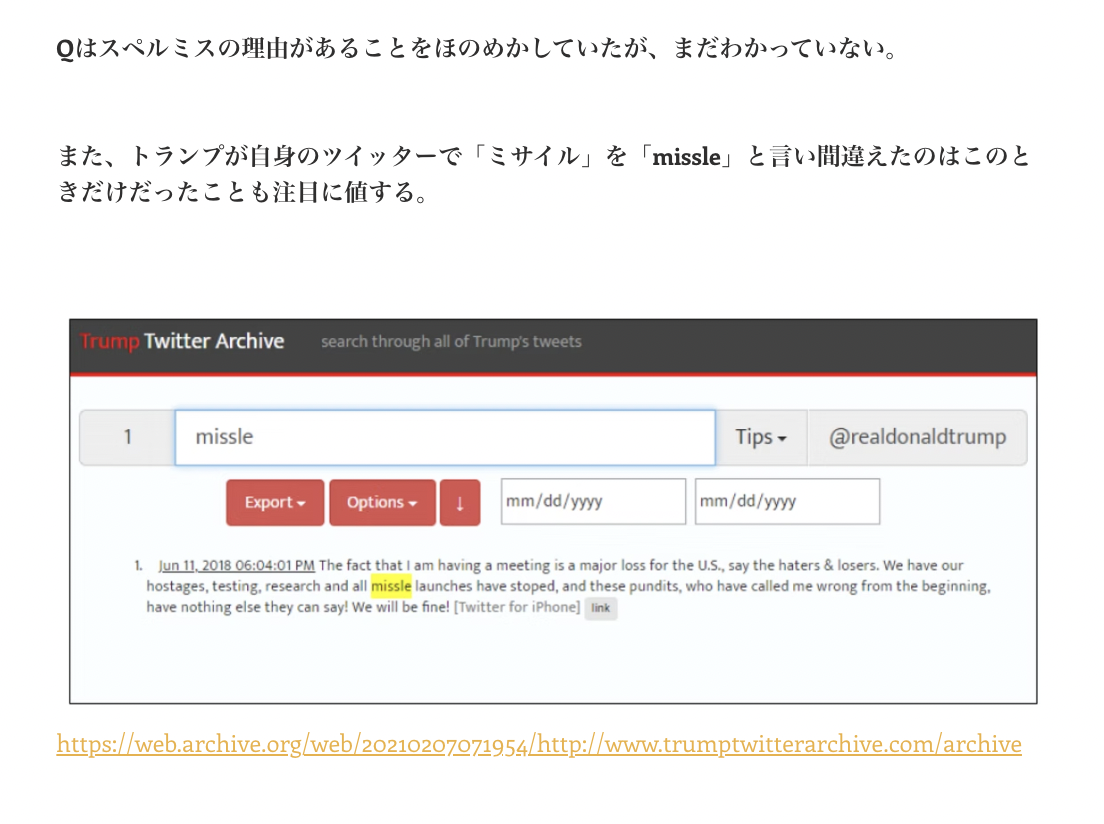
Task: Click the red down-arrow sort button
Action: pyautogui.click(x=460, y=502)
